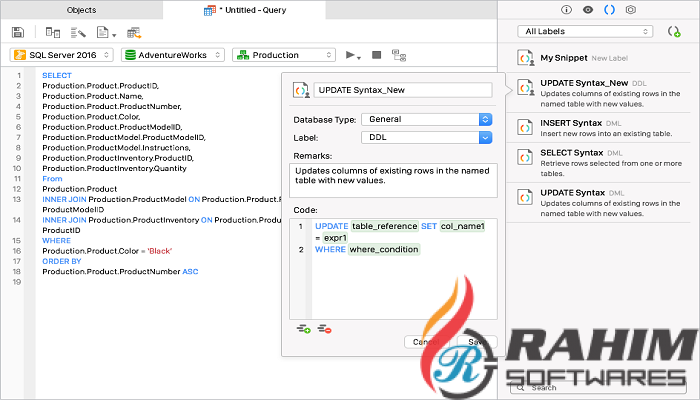Click Production.Product.ProductID on line 2

100,86
